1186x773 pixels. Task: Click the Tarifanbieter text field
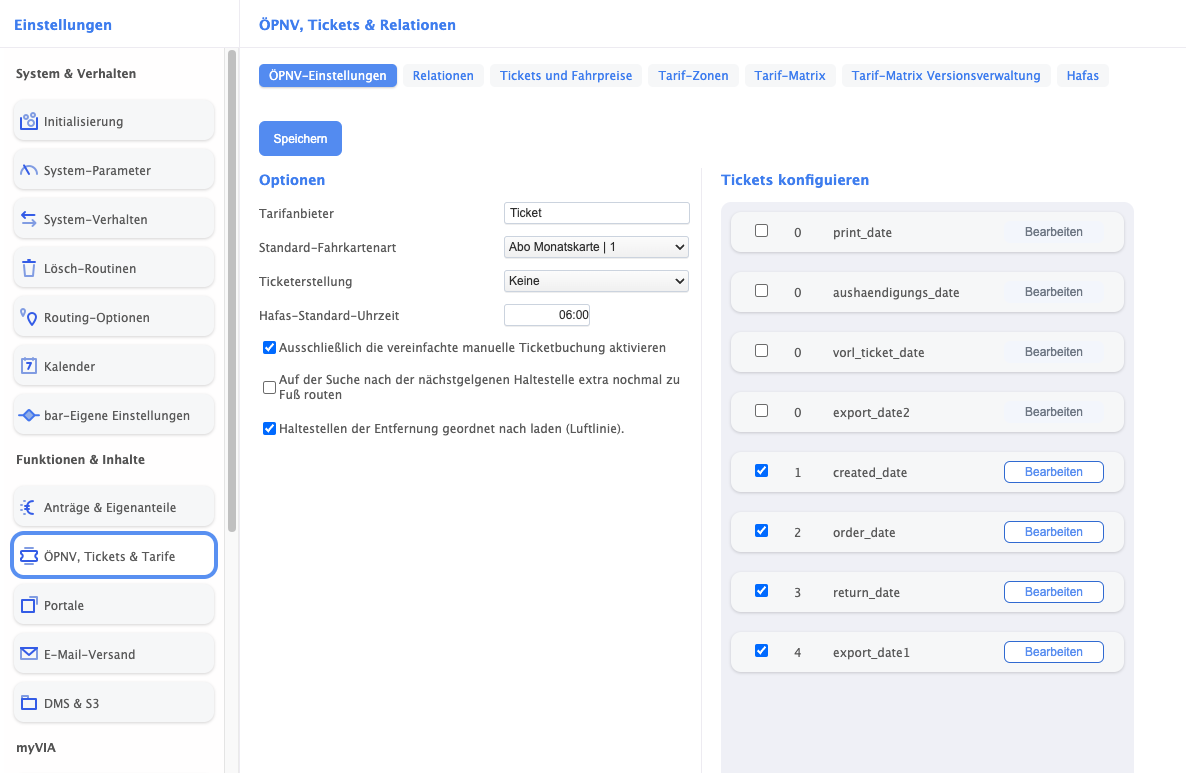pyautogui.click(x=596, y=213)
